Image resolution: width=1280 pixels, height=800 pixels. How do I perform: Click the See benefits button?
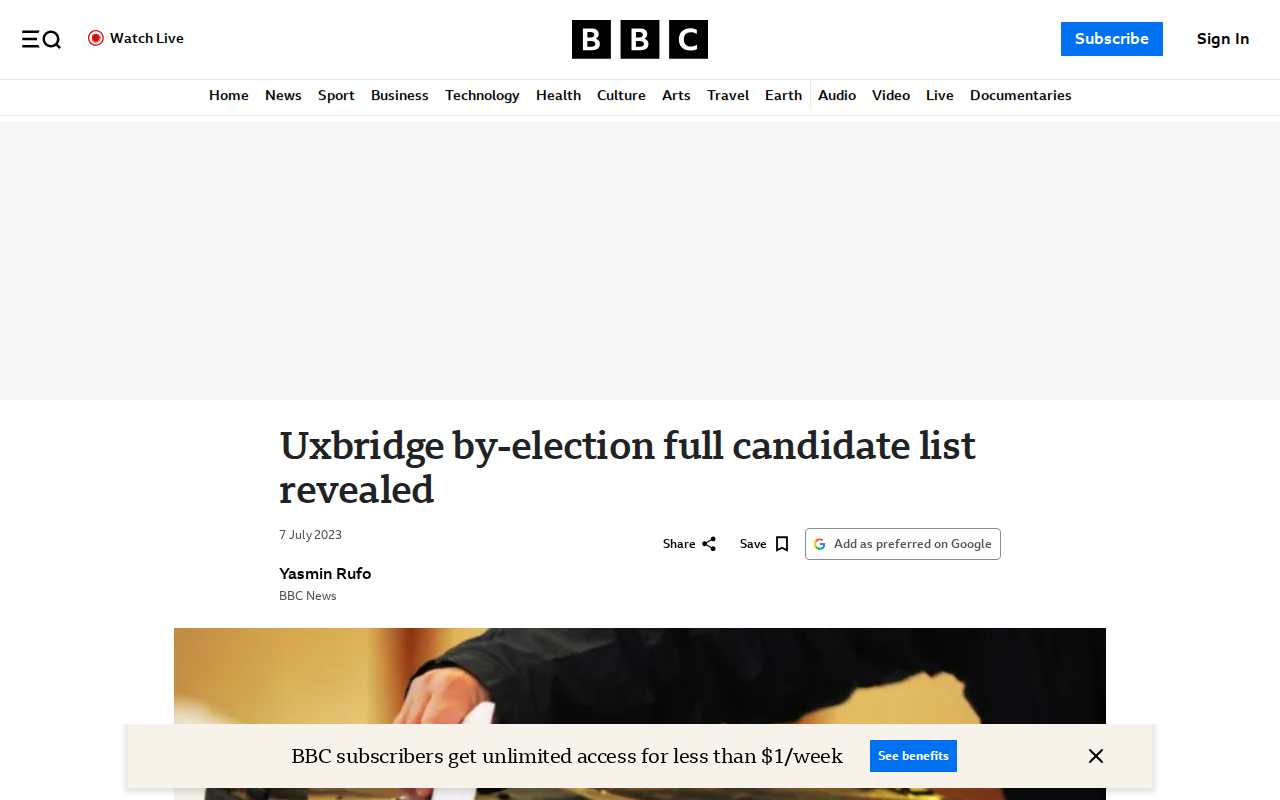tap(913, 756)
